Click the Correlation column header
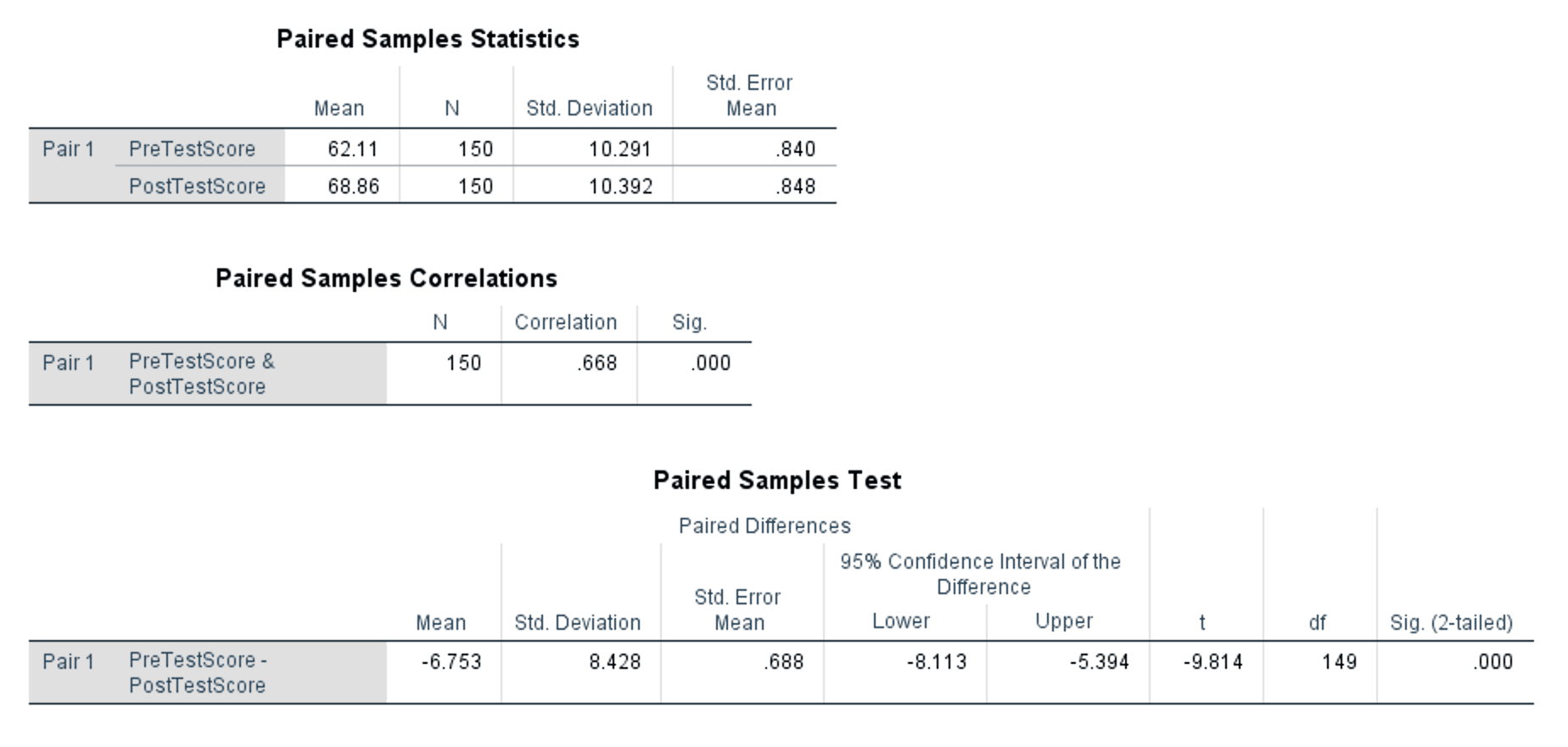The image size is (1568, 747). (566, 323)
